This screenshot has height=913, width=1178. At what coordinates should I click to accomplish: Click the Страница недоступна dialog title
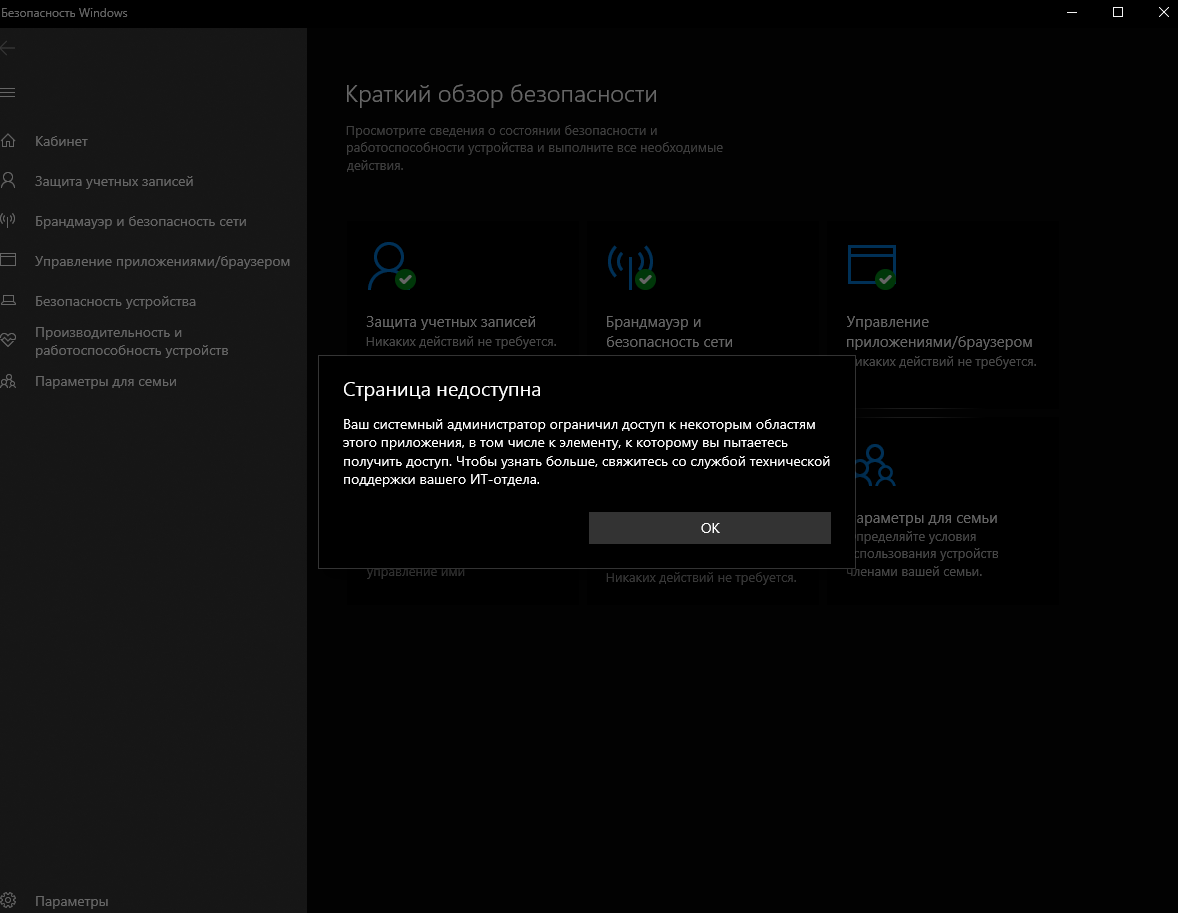[442, 389]
